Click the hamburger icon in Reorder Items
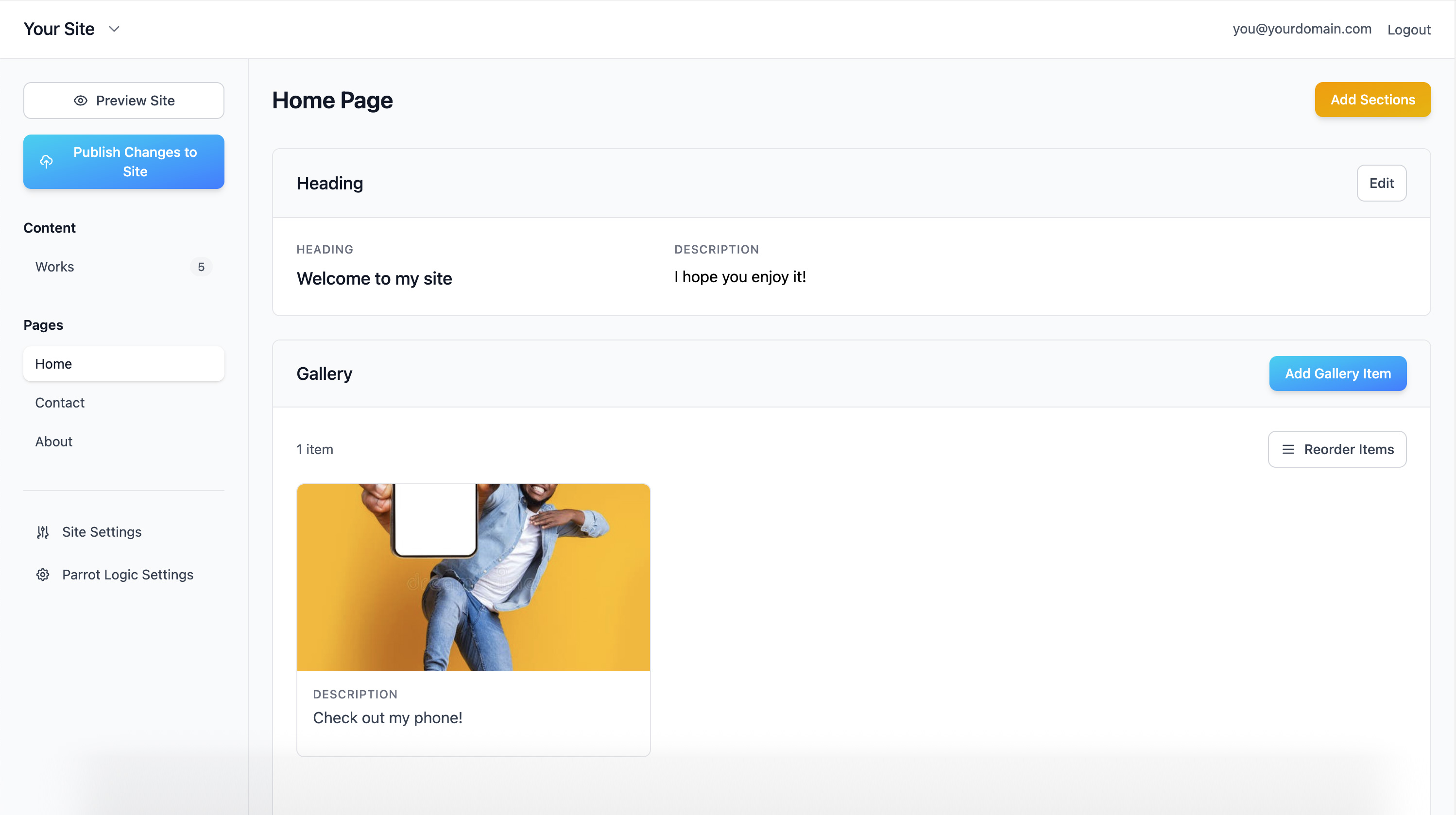 (x=1288, y=449)
